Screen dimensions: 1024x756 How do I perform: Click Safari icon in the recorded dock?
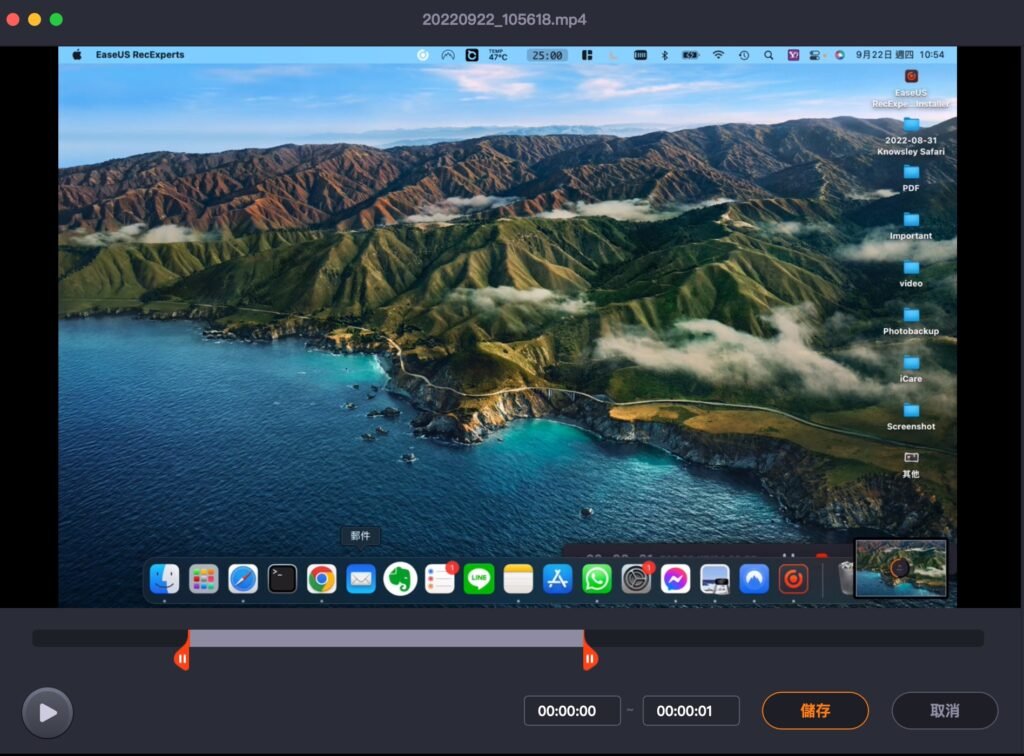pos(243,578)
